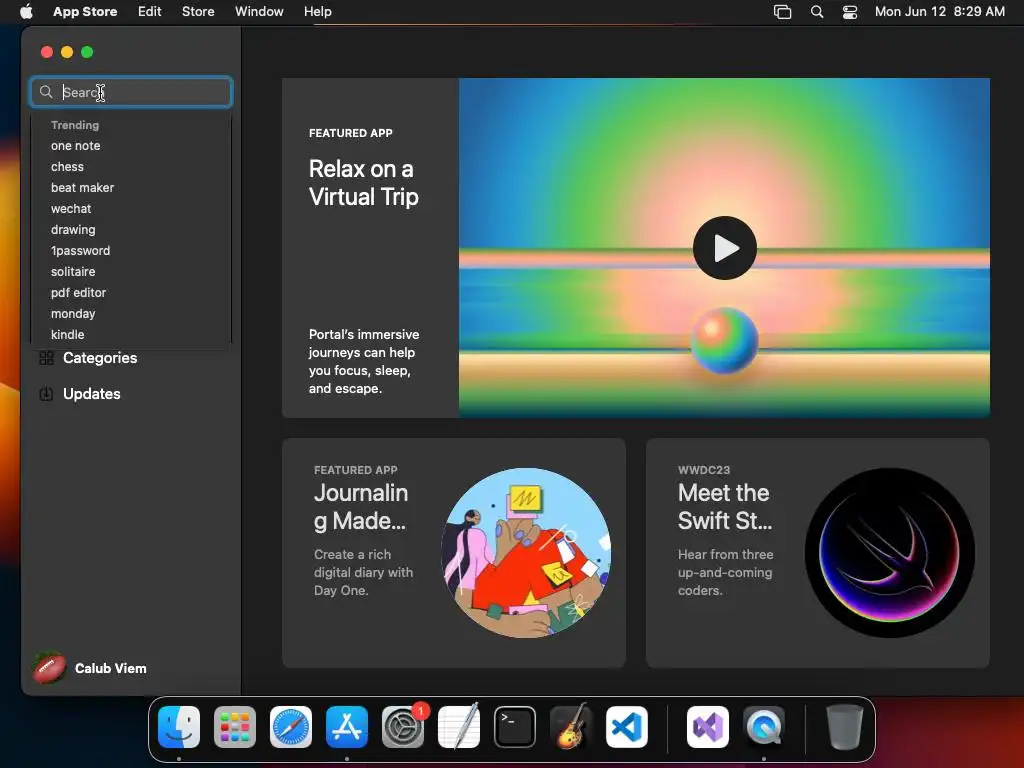Click the Stage Manager icon in menu bar

[782, 12]
